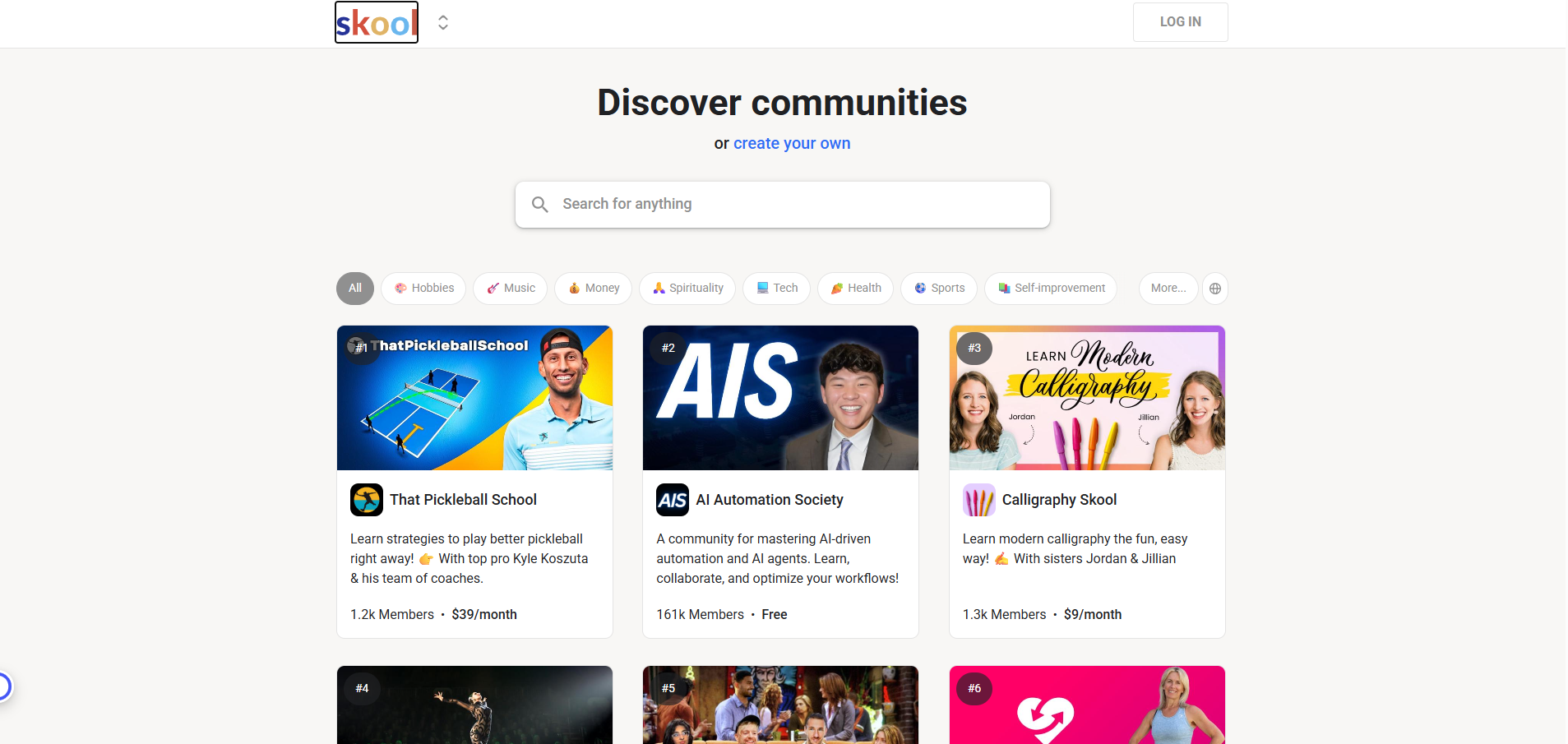Click That Pickleball School avatar icon

click(x=367, y=500)
